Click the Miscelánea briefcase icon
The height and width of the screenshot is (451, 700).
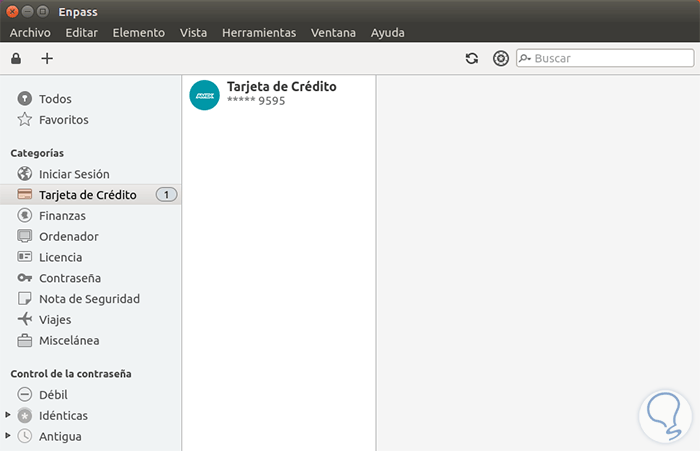coord(25,340)
